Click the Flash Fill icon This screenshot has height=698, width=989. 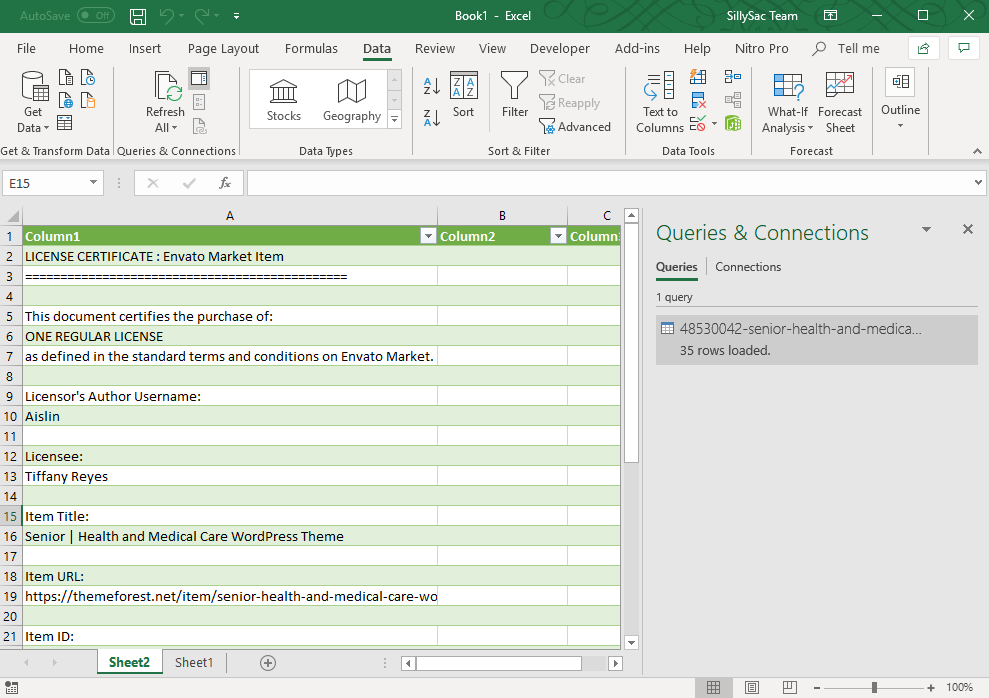pyautogui.click(x=699, y=77)
